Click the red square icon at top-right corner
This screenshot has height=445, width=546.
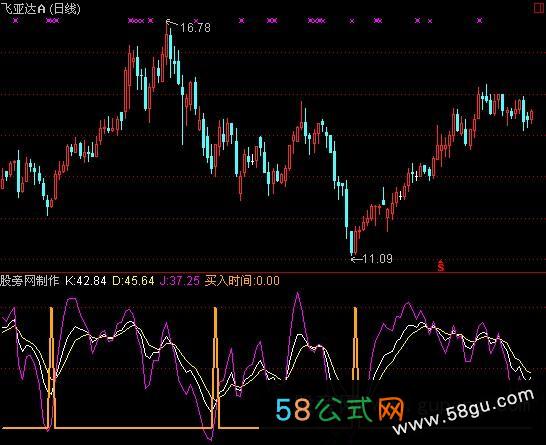coord(539,8)
